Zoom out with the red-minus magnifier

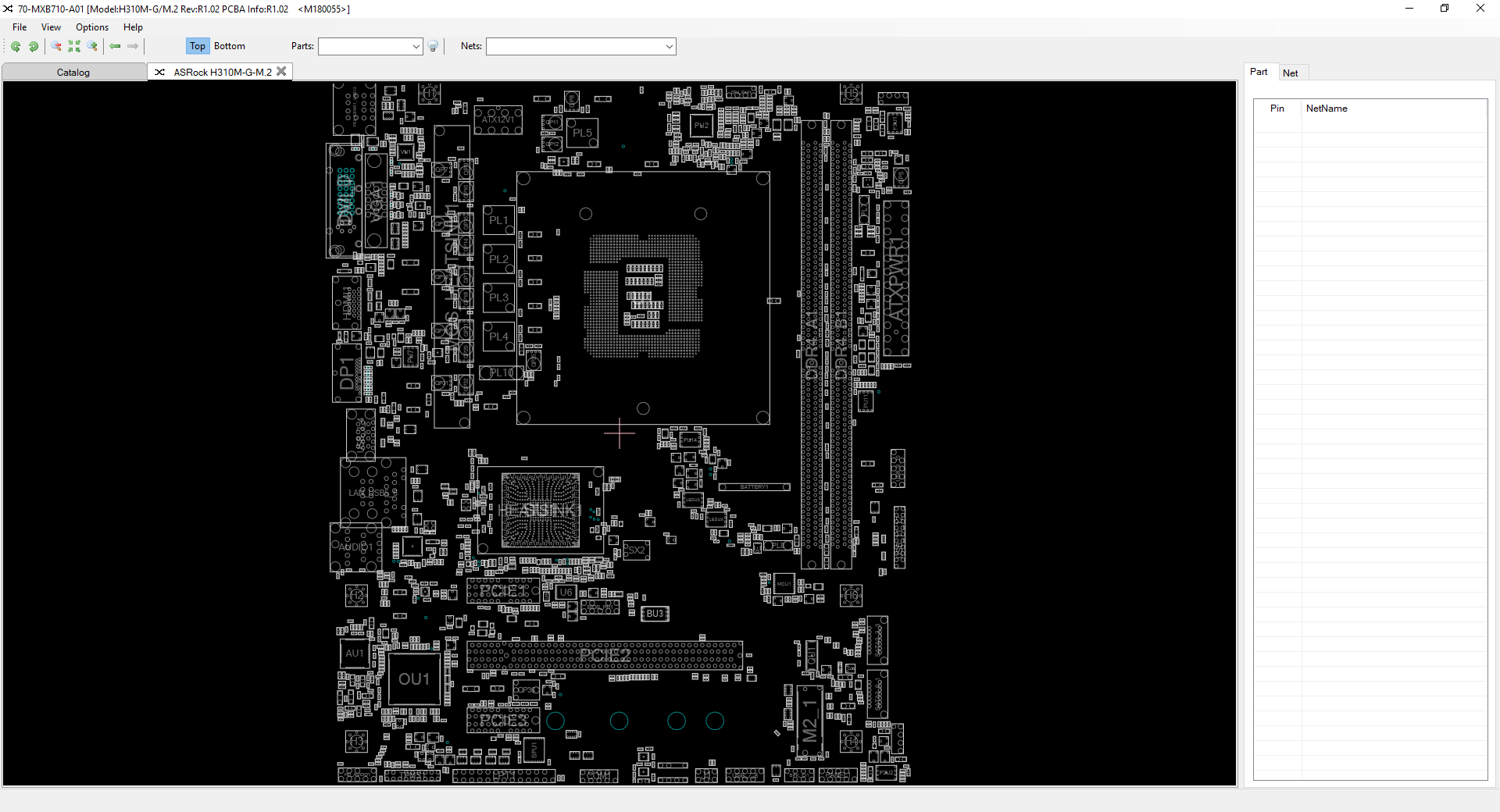pos(56,47)
